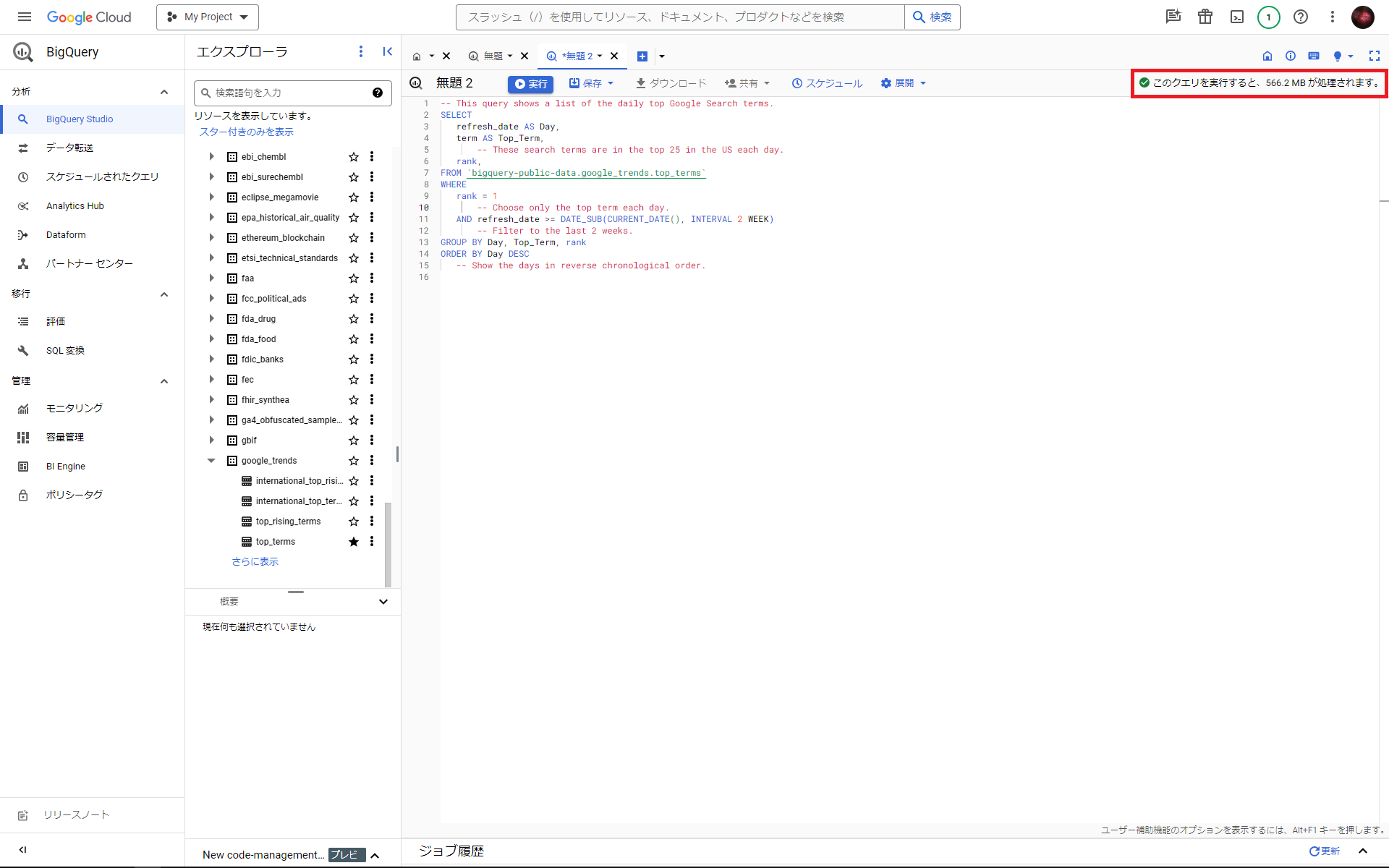Activate Cloud Shell terminal icon
This screenshot has height=868, width=1389.
(x=1236, y=17)
